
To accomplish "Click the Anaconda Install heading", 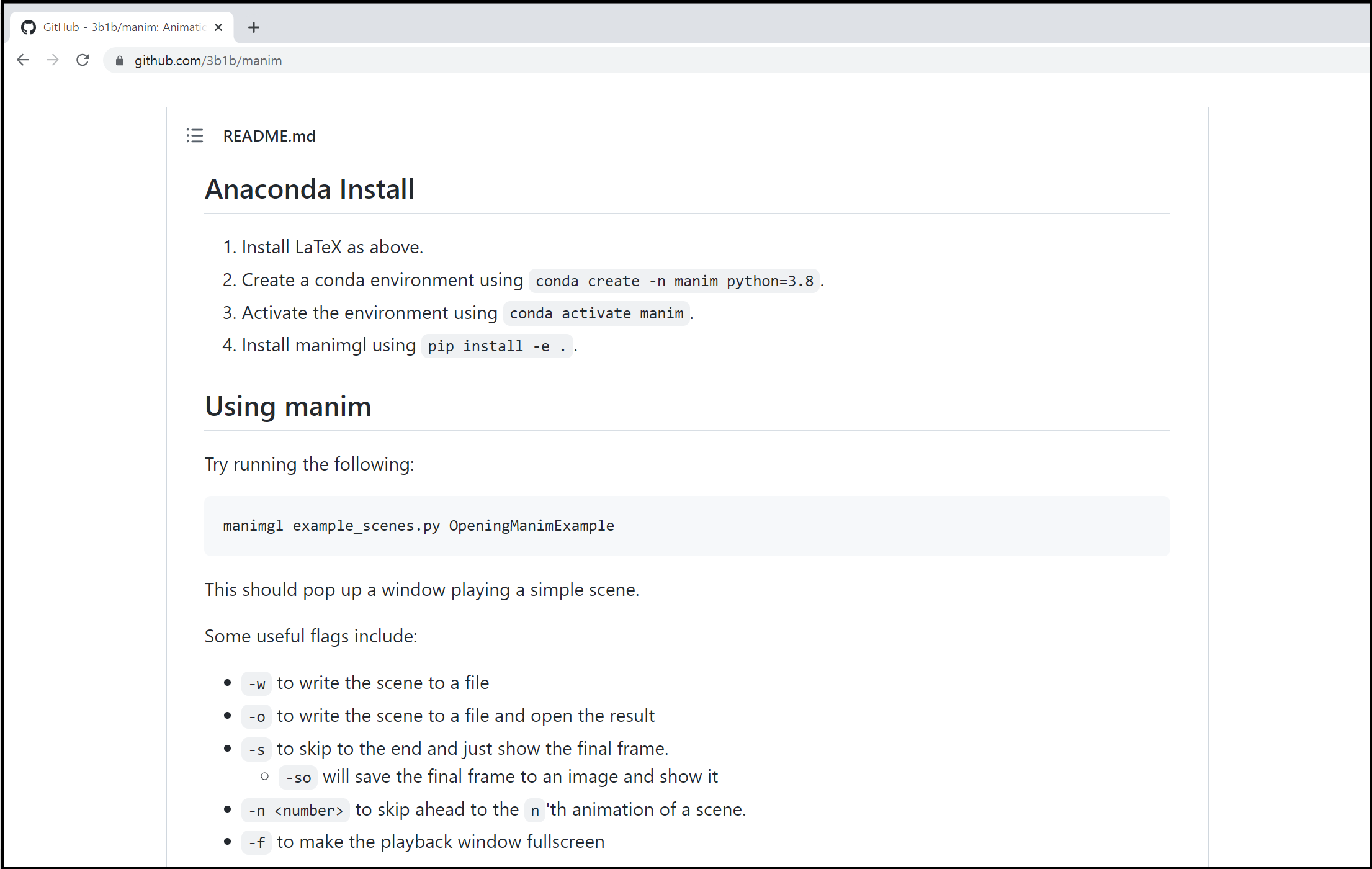I will point(310,189).
